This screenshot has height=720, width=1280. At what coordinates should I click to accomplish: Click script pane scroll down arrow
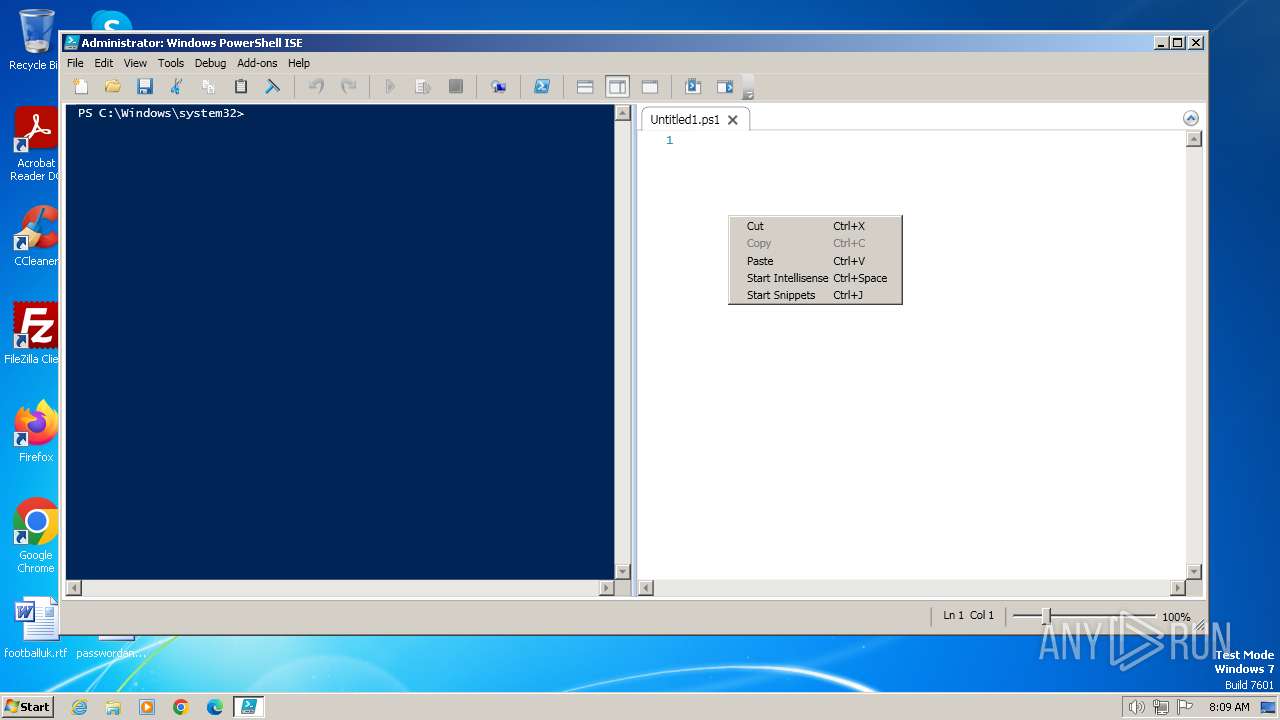1193,572
